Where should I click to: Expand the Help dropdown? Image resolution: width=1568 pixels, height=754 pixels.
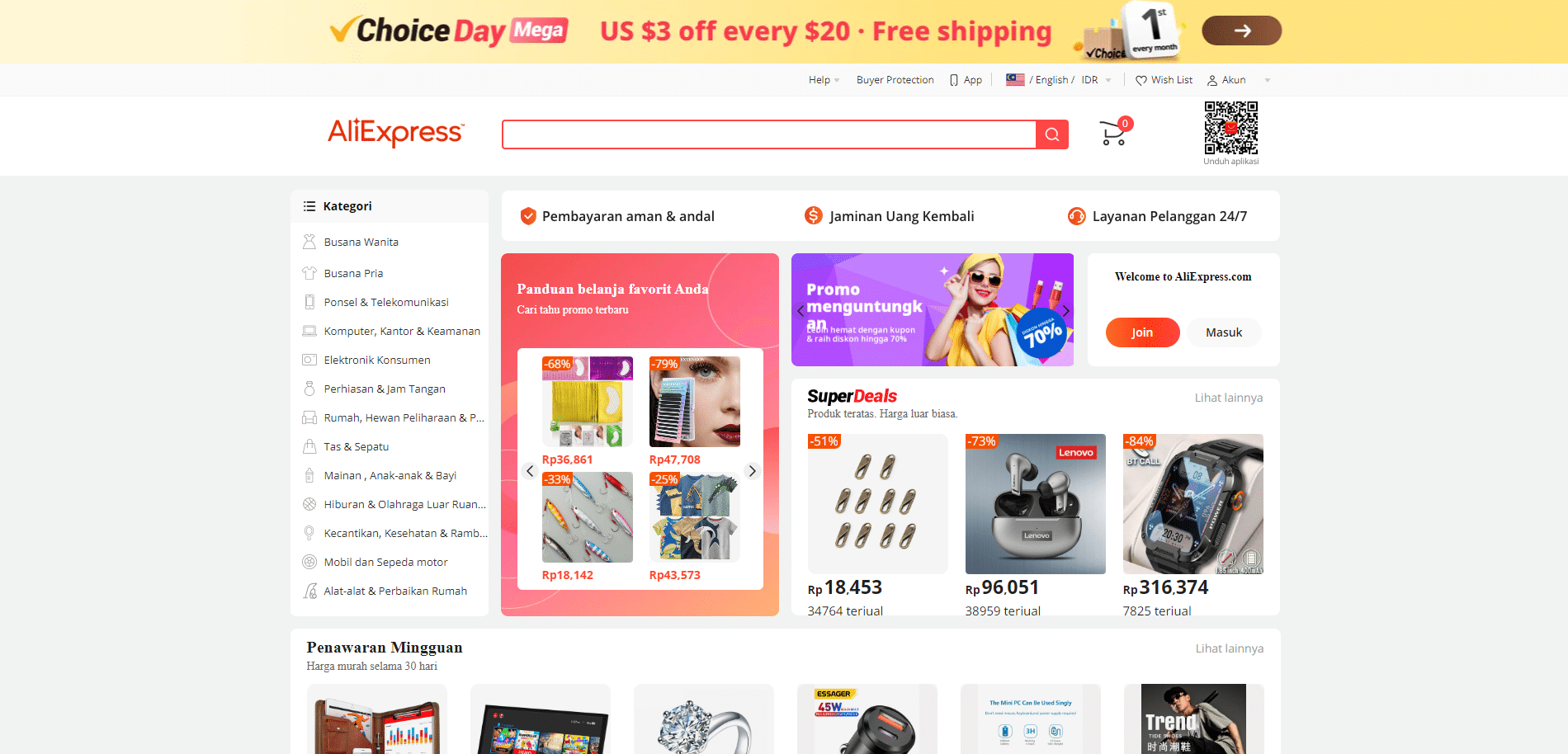(824, 80)
